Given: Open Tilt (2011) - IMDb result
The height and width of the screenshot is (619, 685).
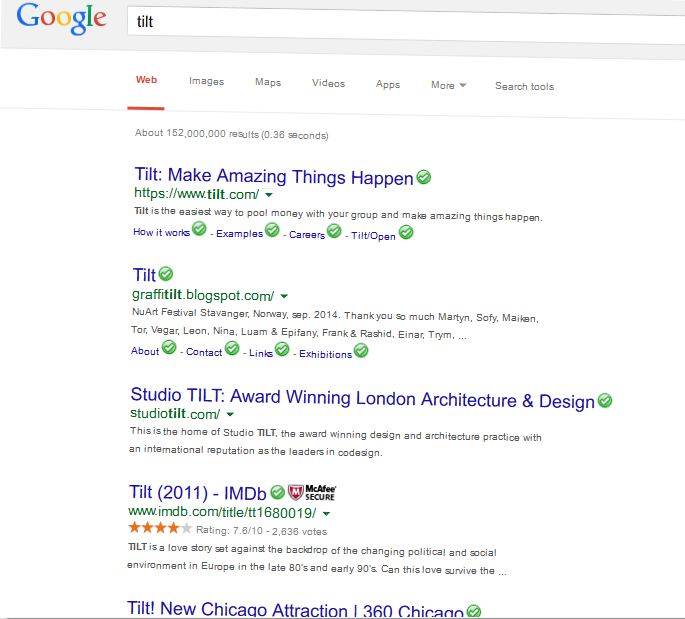Looking at the screenshot, I should [198, 493].
